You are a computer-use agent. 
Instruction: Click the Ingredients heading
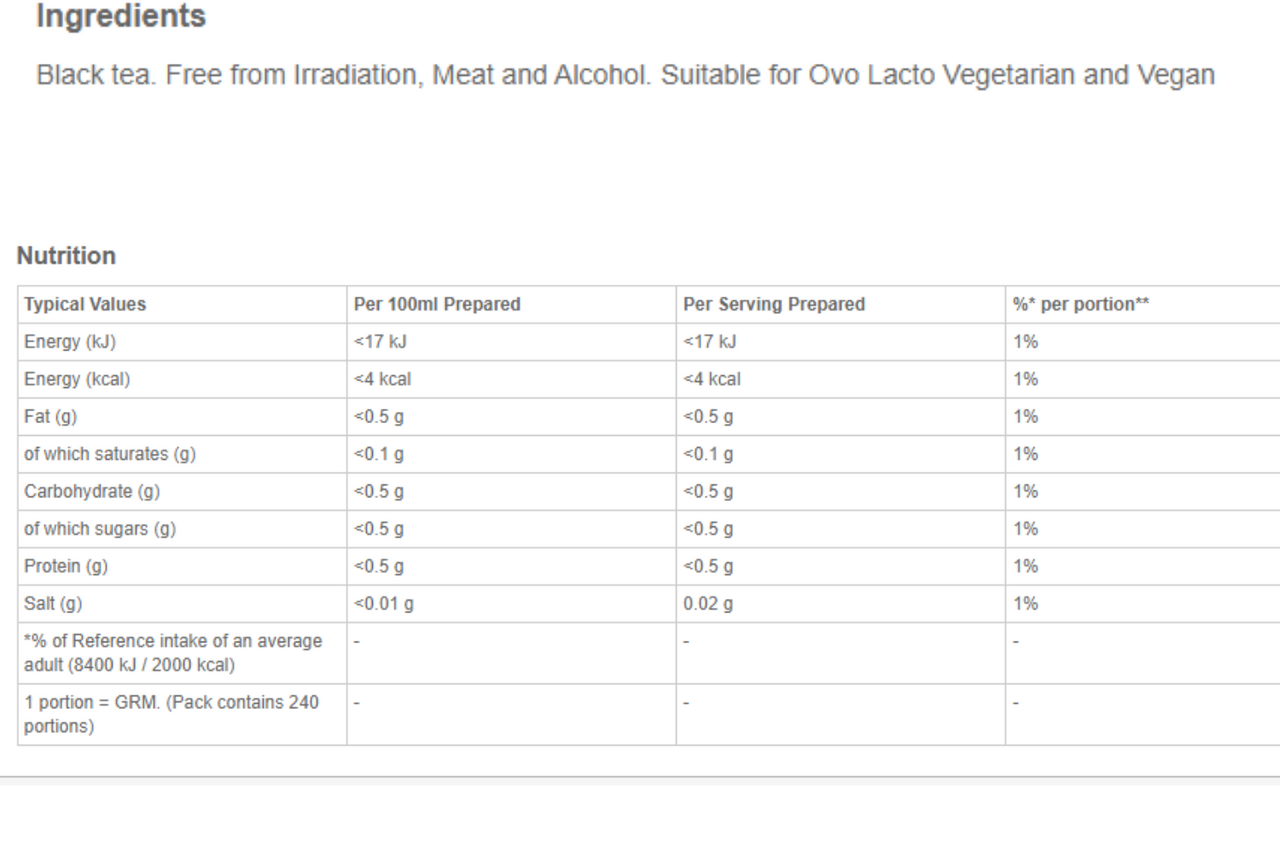pos(121,17)
